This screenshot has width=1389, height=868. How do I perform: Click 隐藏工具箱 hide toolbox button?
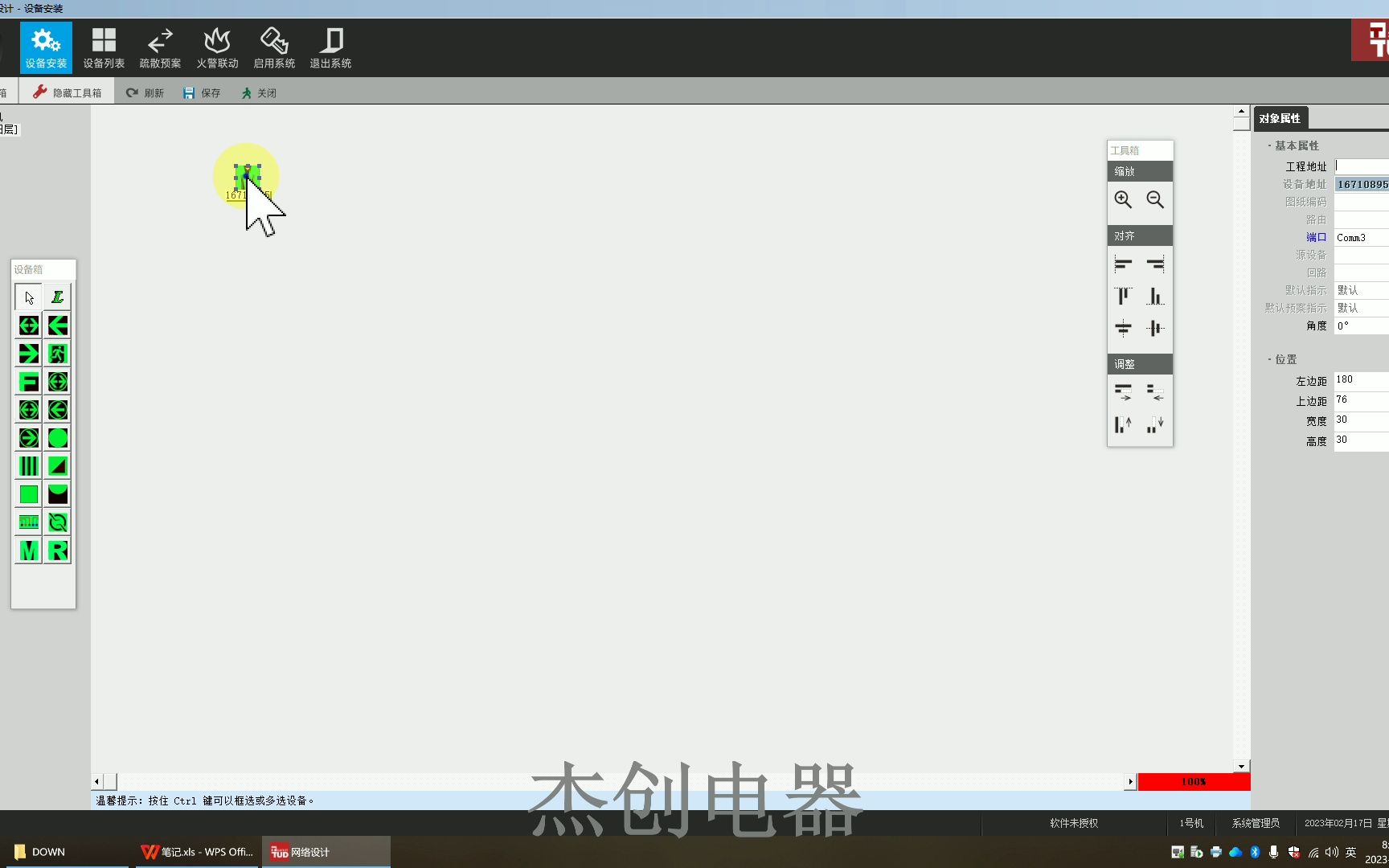pos(68,92)
